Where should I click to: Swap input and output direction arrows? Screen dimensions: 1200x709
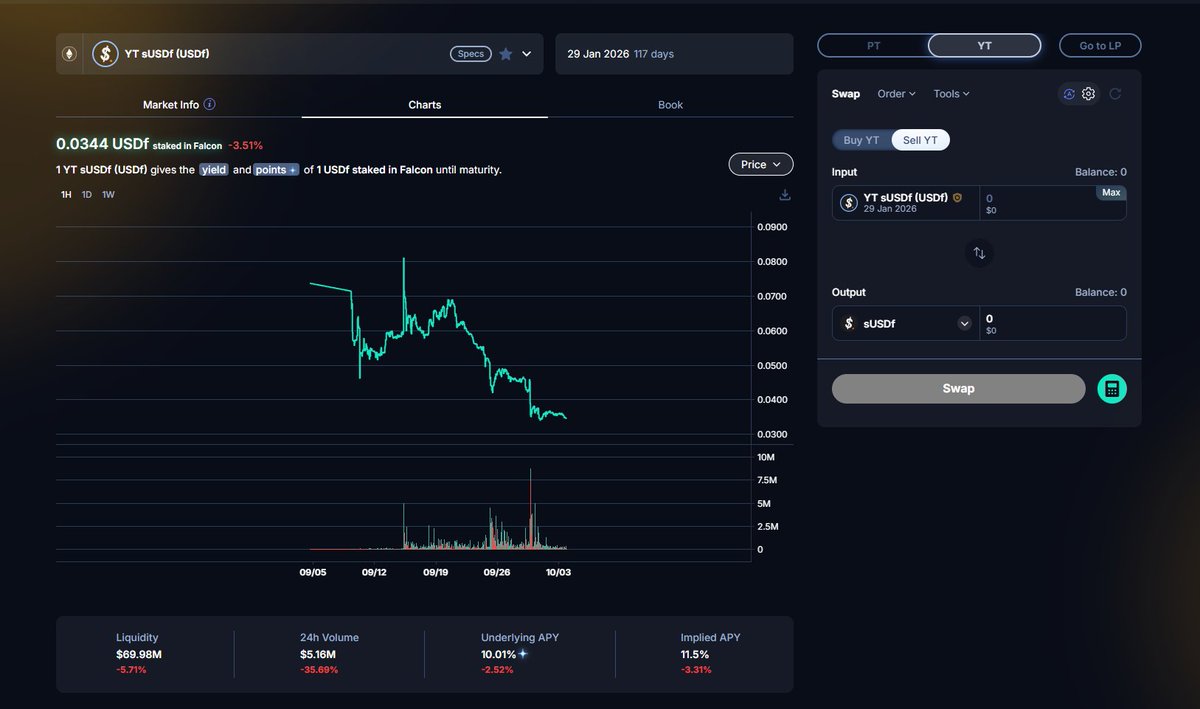click(x=979, y=254)
